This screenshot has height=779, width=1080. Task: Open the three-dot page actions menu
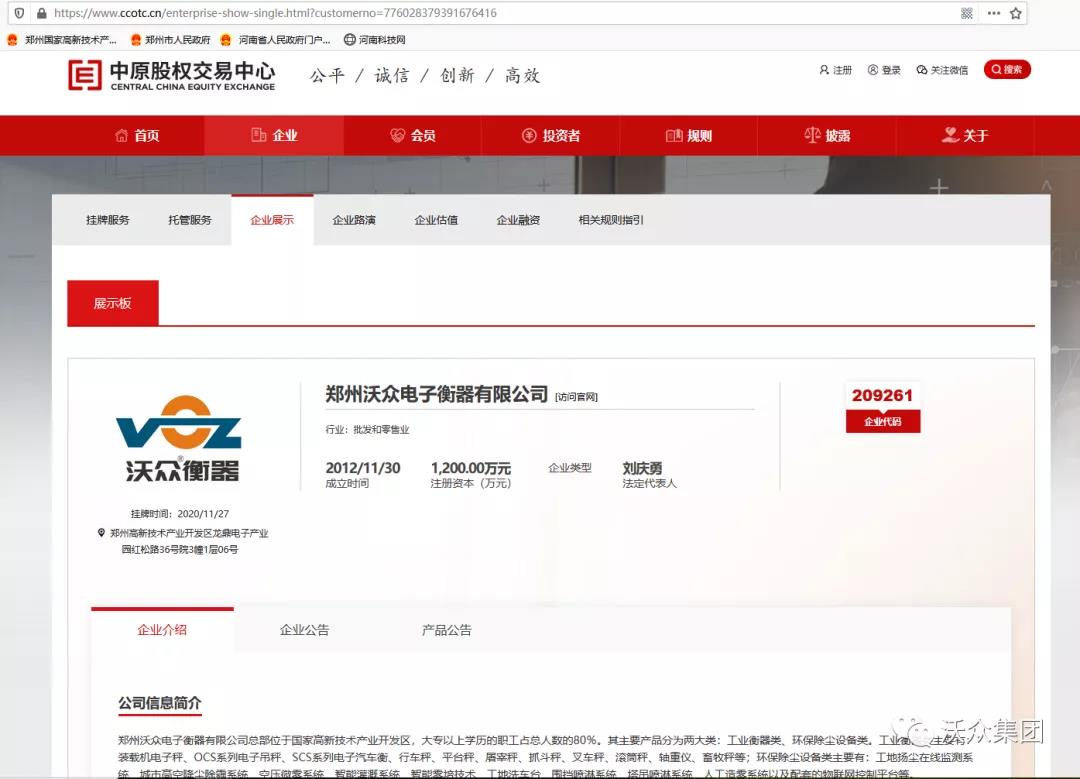click(993, 13)
